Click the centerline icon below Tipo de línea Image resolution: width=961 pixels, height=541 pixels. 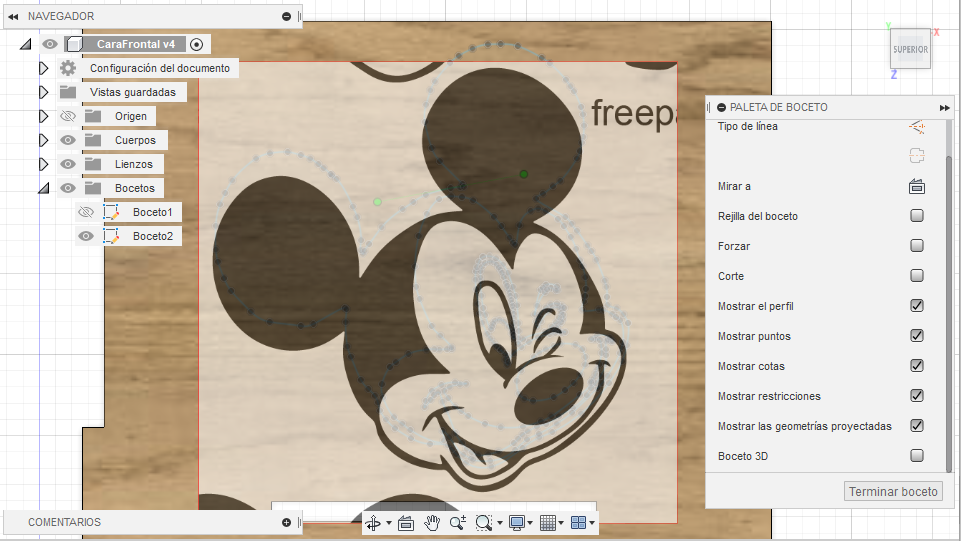pos(917,156)
